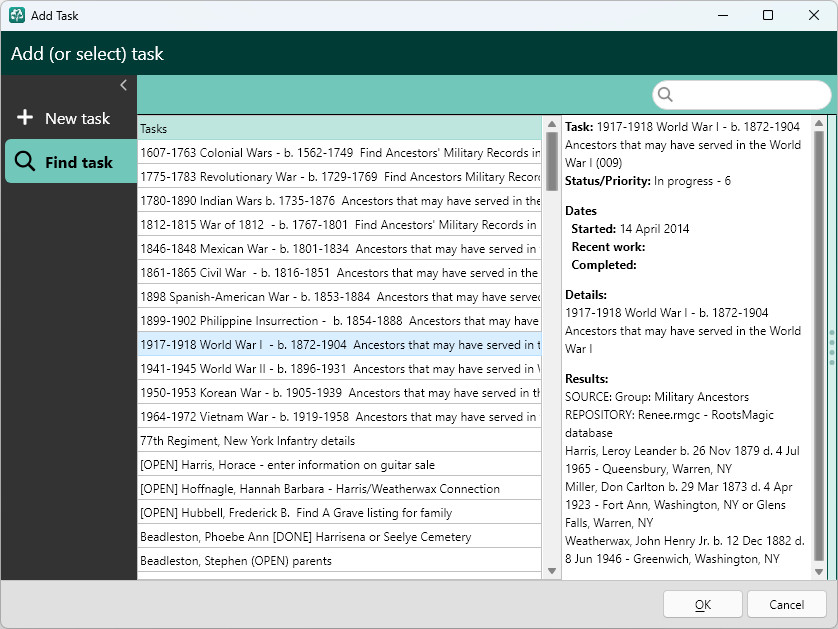This screenshot has width=838, height=629.
Task: Click the New task plus icon
Action: [x=25, y=118]
